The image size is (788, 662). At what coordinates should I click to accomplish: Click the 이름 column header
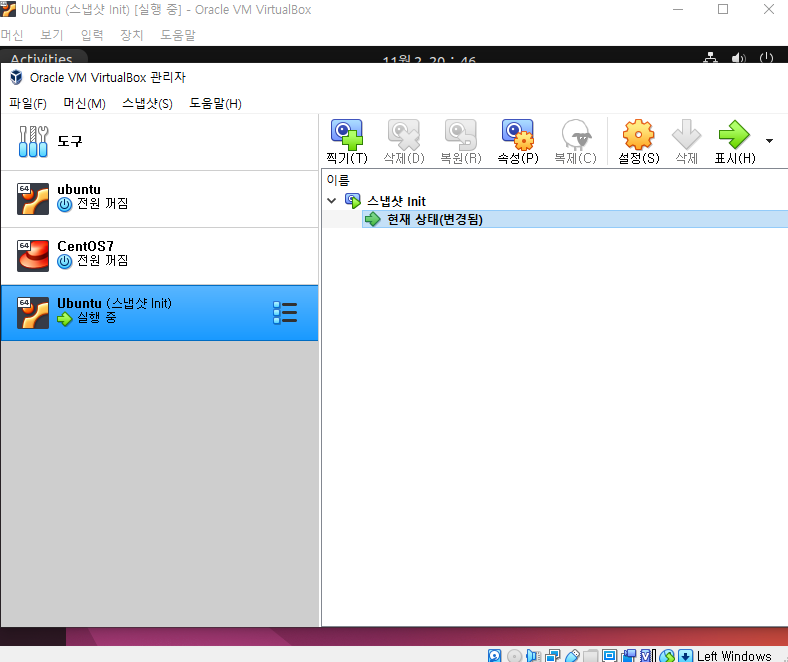(338, 179)
